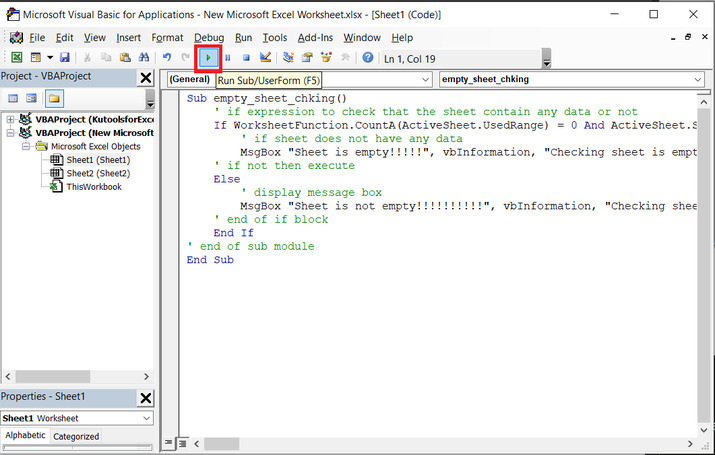Open the File menu
The height and width of the screenshot is (455, 715).
point(37,38)
